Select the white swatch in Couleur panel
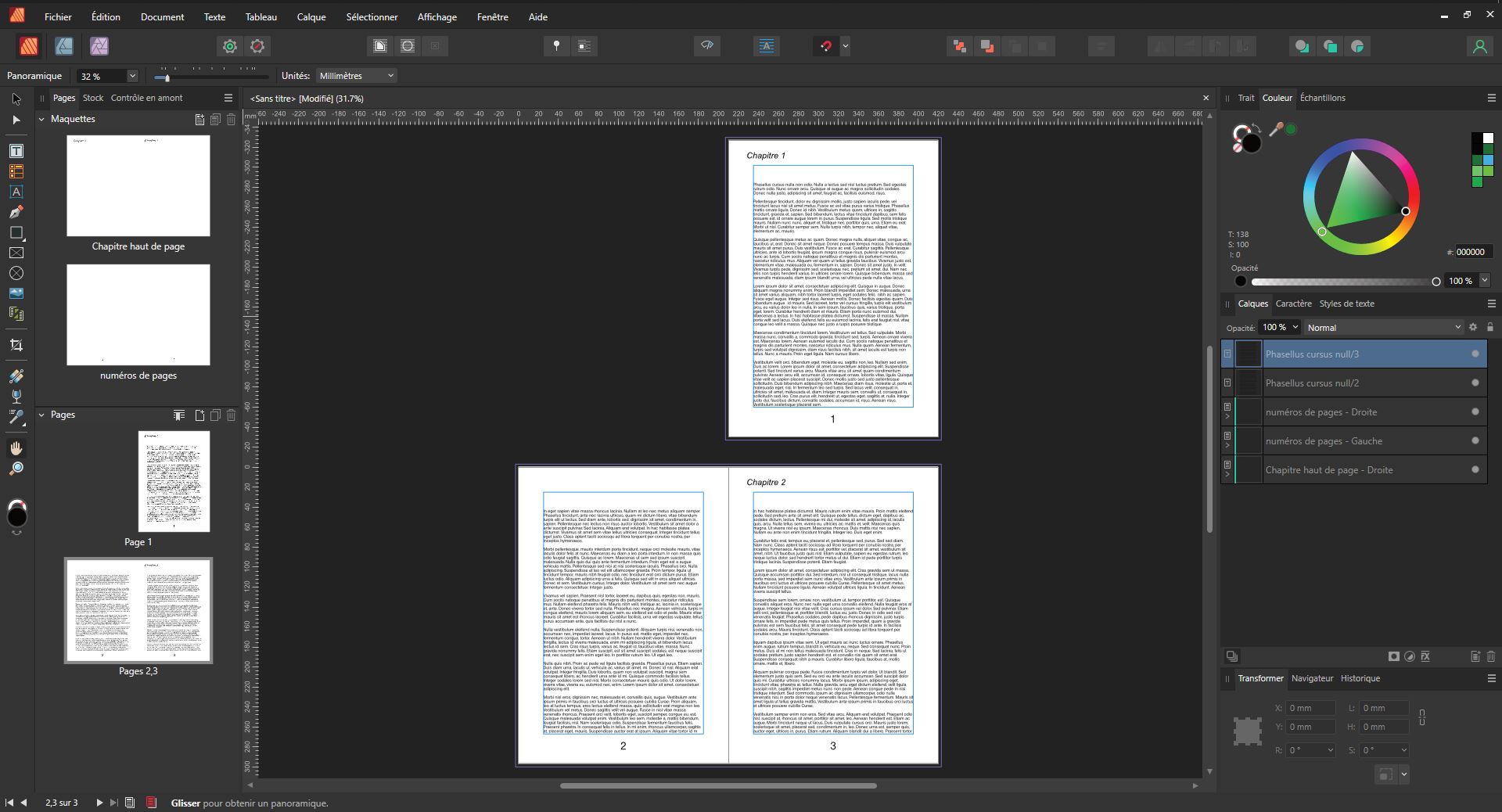The width and height of the screenshot is (1502, 812). pos(1487,138)
